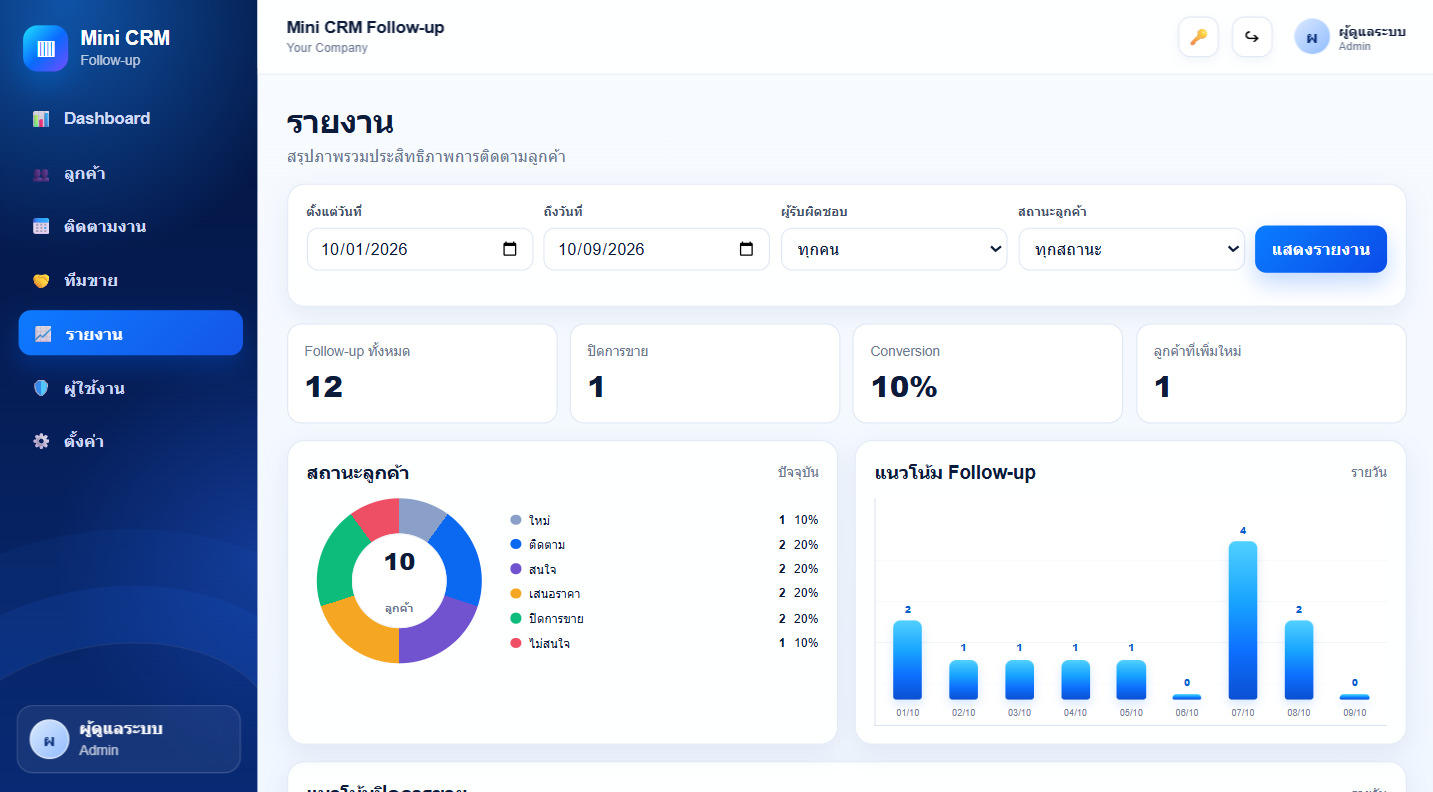Click the ติดตามงาน calendar icon in sidebar
1433x792 pixels.
click(41, 226)
